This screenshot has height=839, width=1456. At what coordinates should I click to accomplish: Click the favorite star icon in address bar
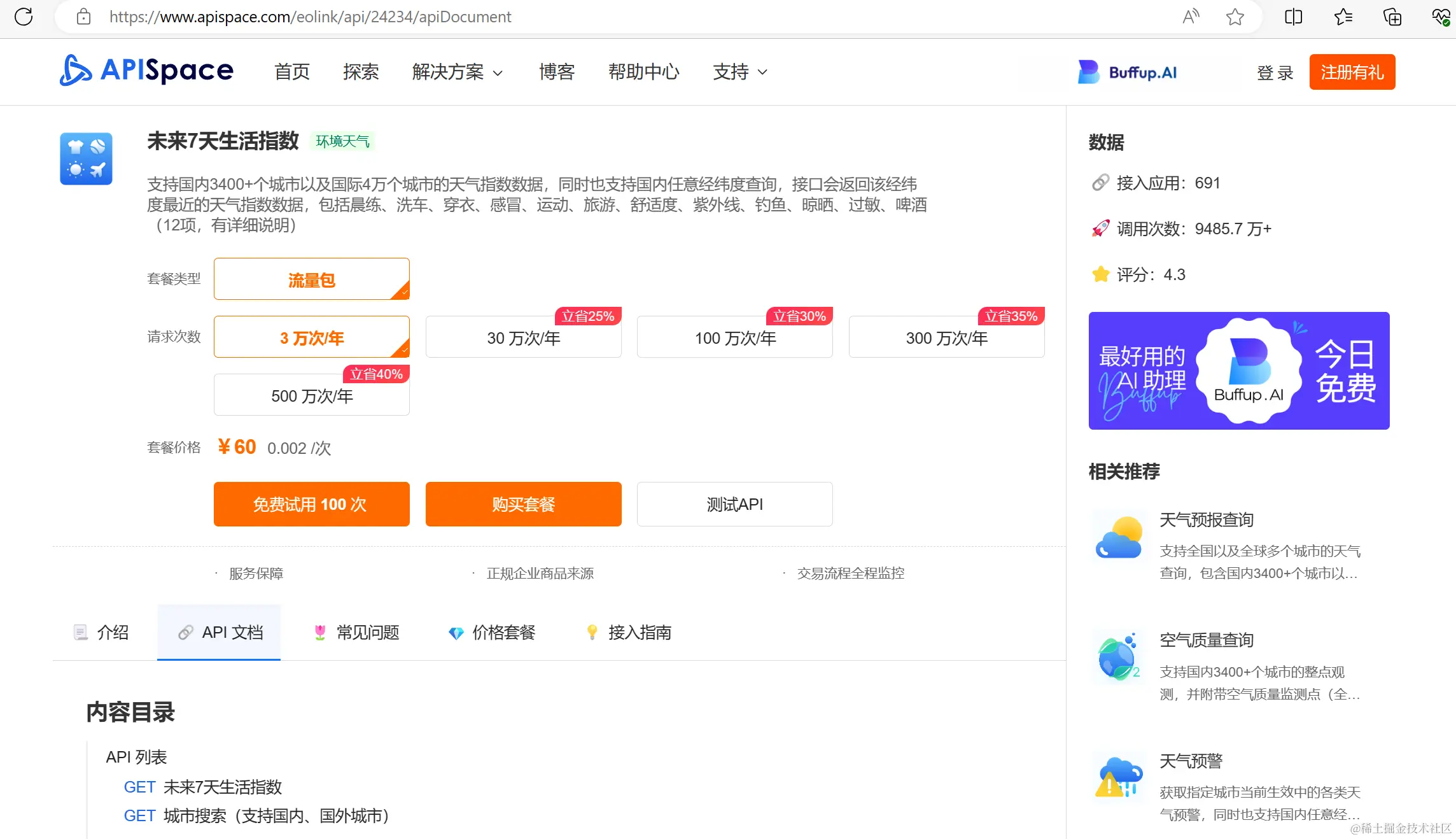[x=1235, y=17]
